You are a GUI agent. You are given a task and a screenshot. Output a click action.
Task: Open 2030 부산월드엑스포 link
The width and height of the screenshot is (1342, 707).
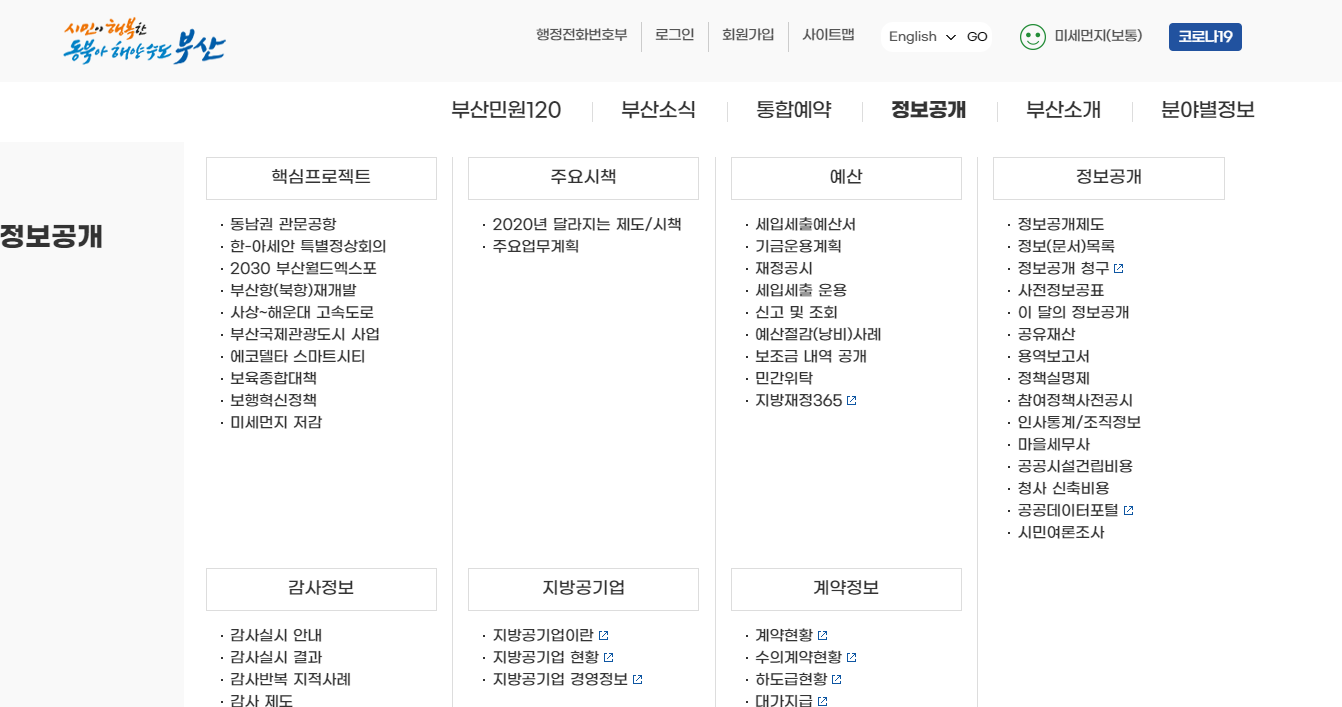click(303, 269)
